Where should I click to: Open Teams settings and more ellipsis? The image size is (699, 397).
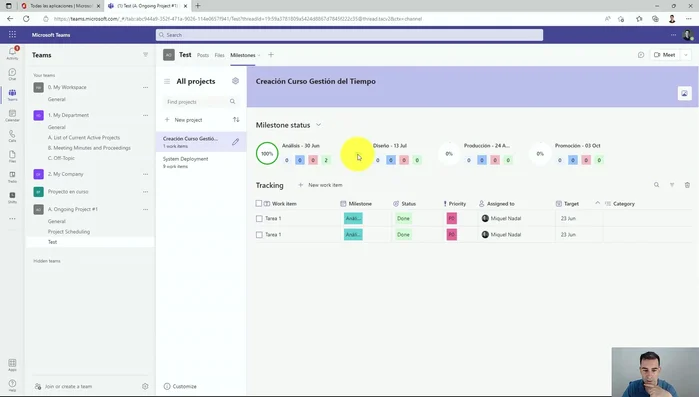[x=673, y=35]
